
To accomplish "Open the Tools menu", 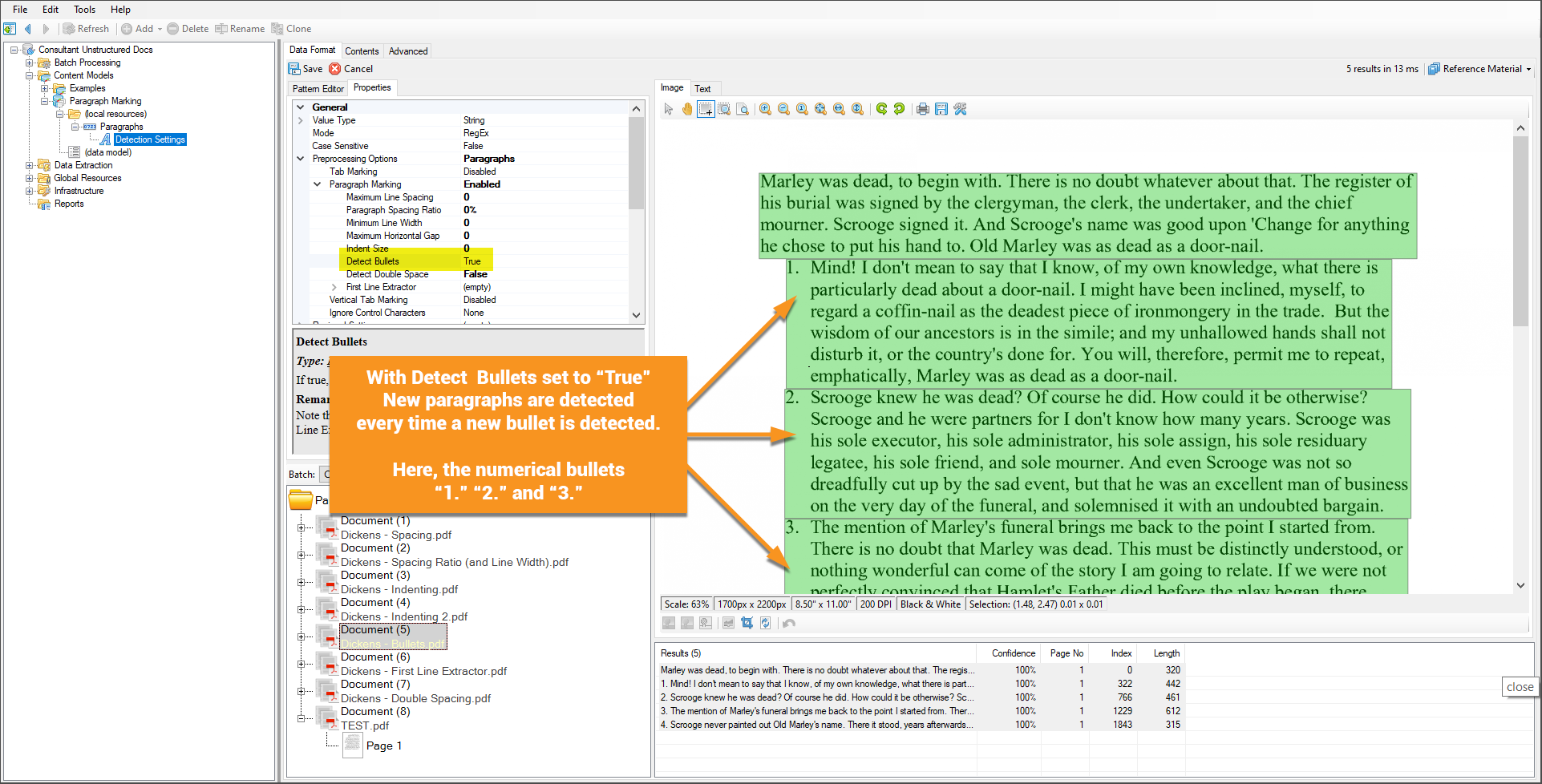I will pyautogui.click(x=84, y=10).
